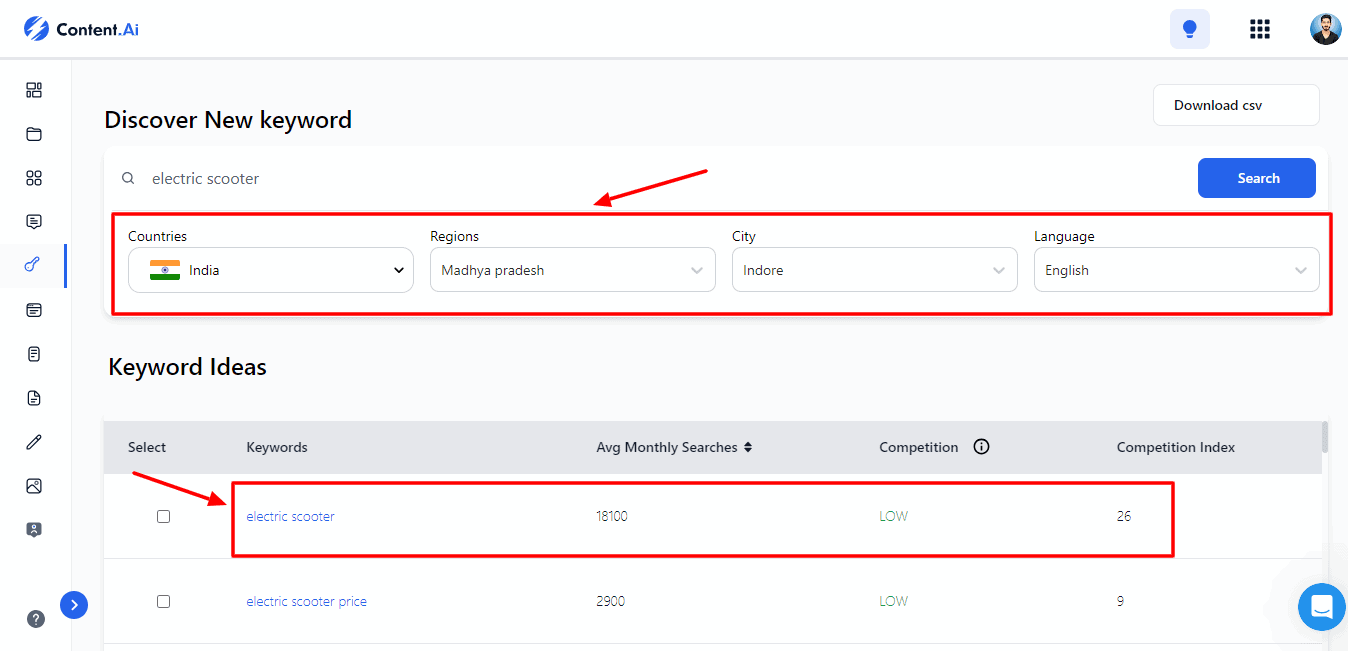Open the live chat support bubble
Image resolution: width=1348 pixels, height=651 pixels.
click(1321, 607)
